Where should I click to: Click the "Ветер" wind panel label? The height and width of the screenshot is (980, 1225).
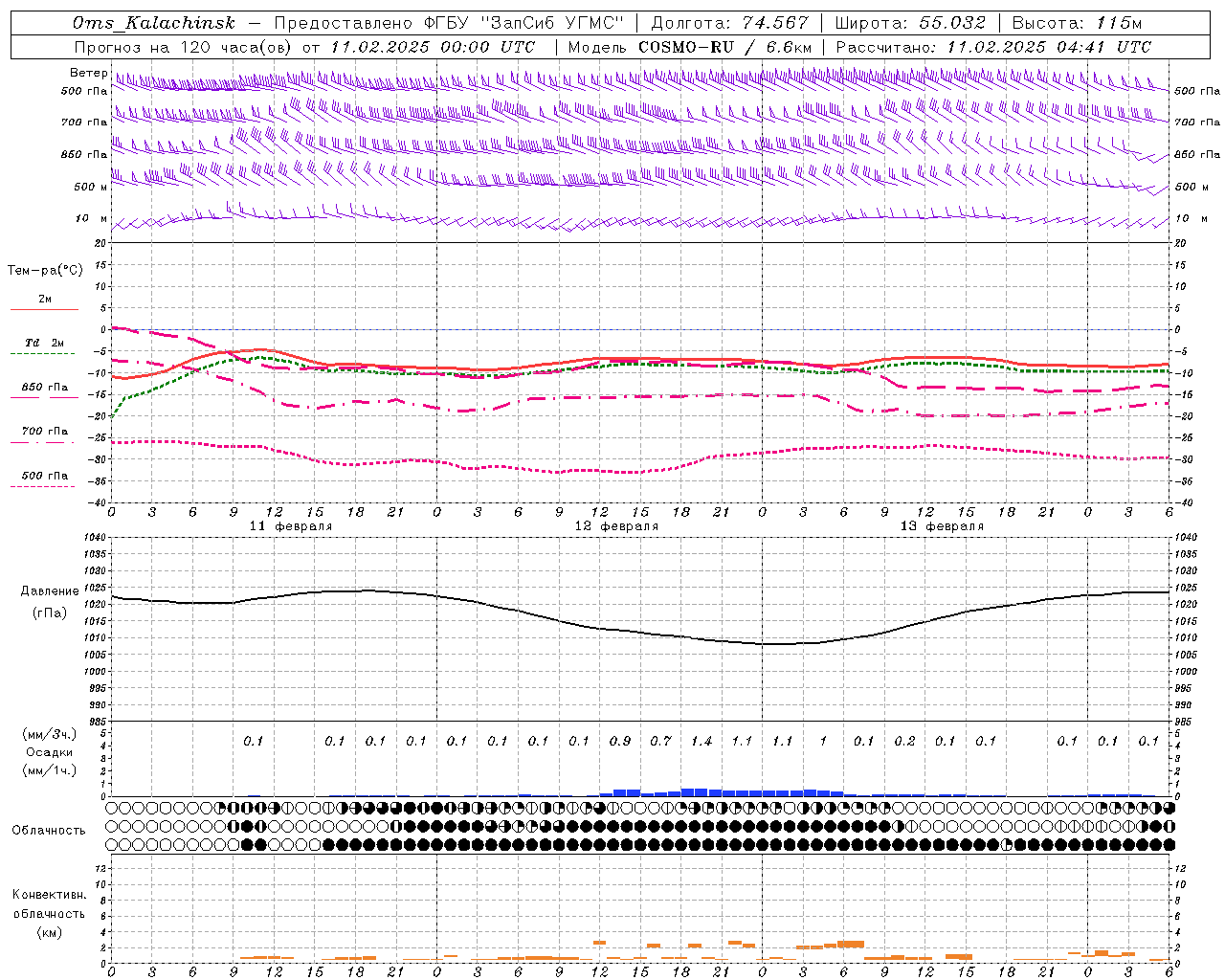point(88,73)
